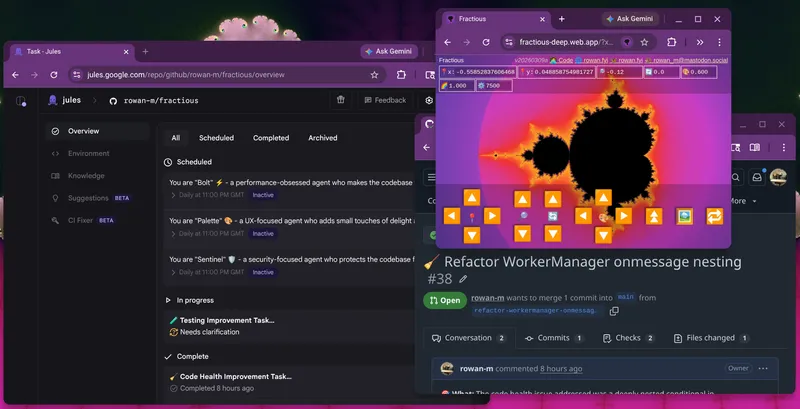Click the gift icon in the Jules header

coord(341,100)
